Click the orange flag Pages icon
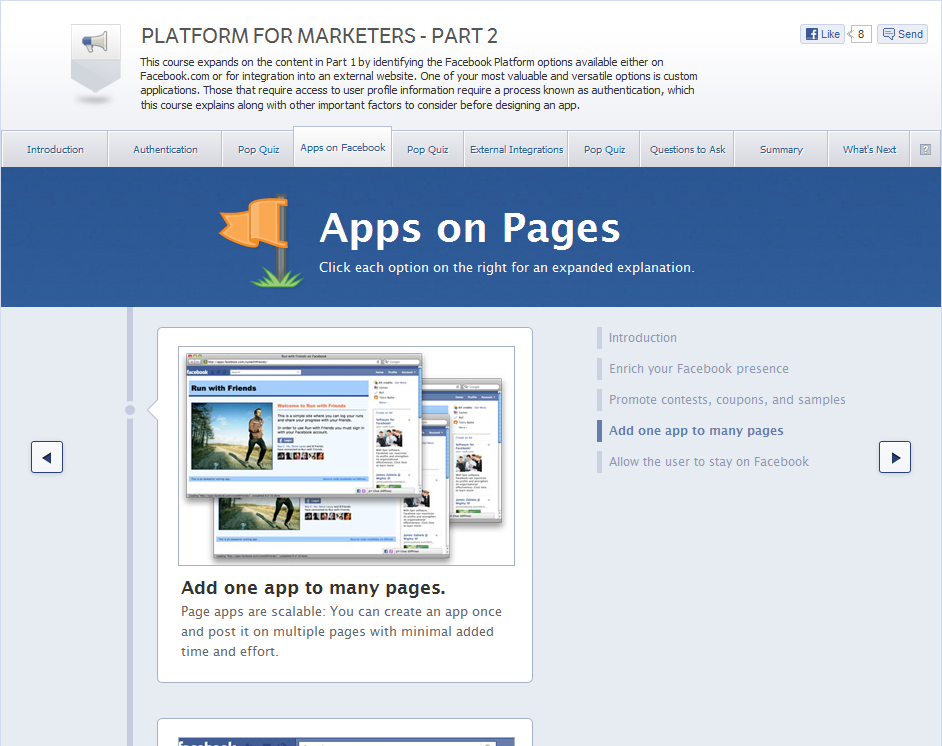942x746 pixels. pos(260,241)
